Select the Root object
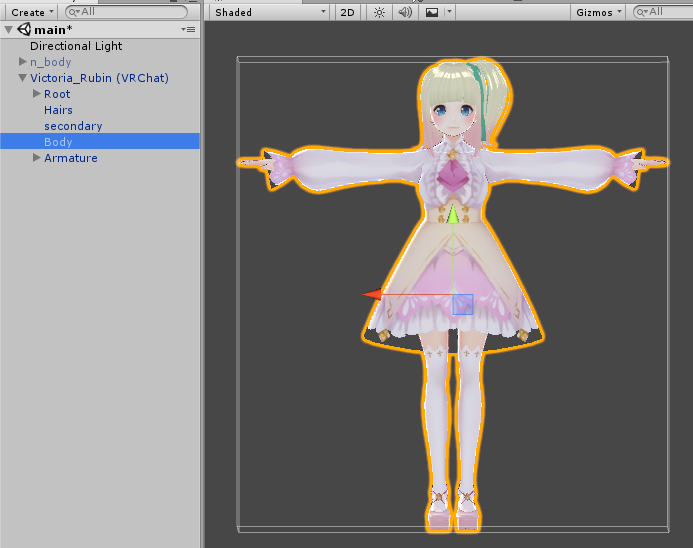The image size is (693, 548). pos(57,94)
